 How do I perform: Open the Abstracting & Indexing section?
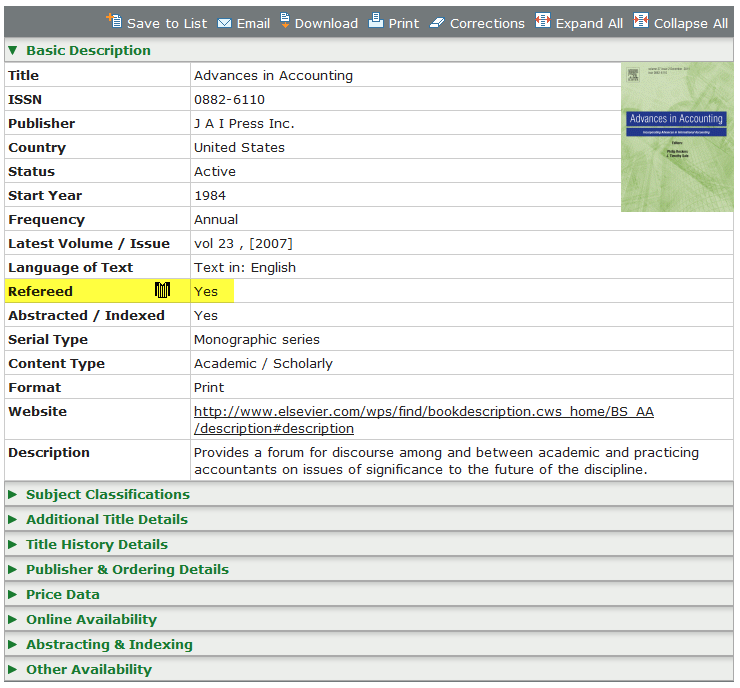pos(109,644)
